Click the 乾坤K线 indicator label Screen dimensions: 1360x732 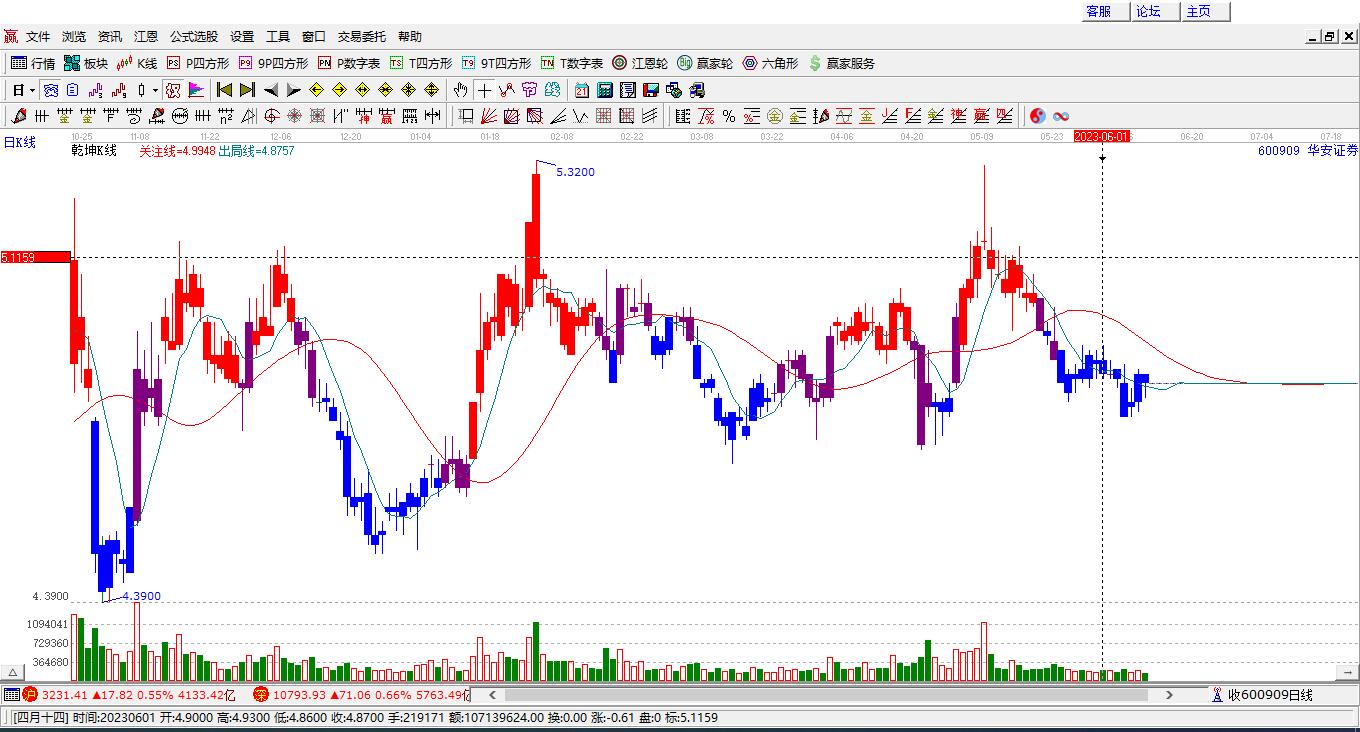(x=92, y=151)
